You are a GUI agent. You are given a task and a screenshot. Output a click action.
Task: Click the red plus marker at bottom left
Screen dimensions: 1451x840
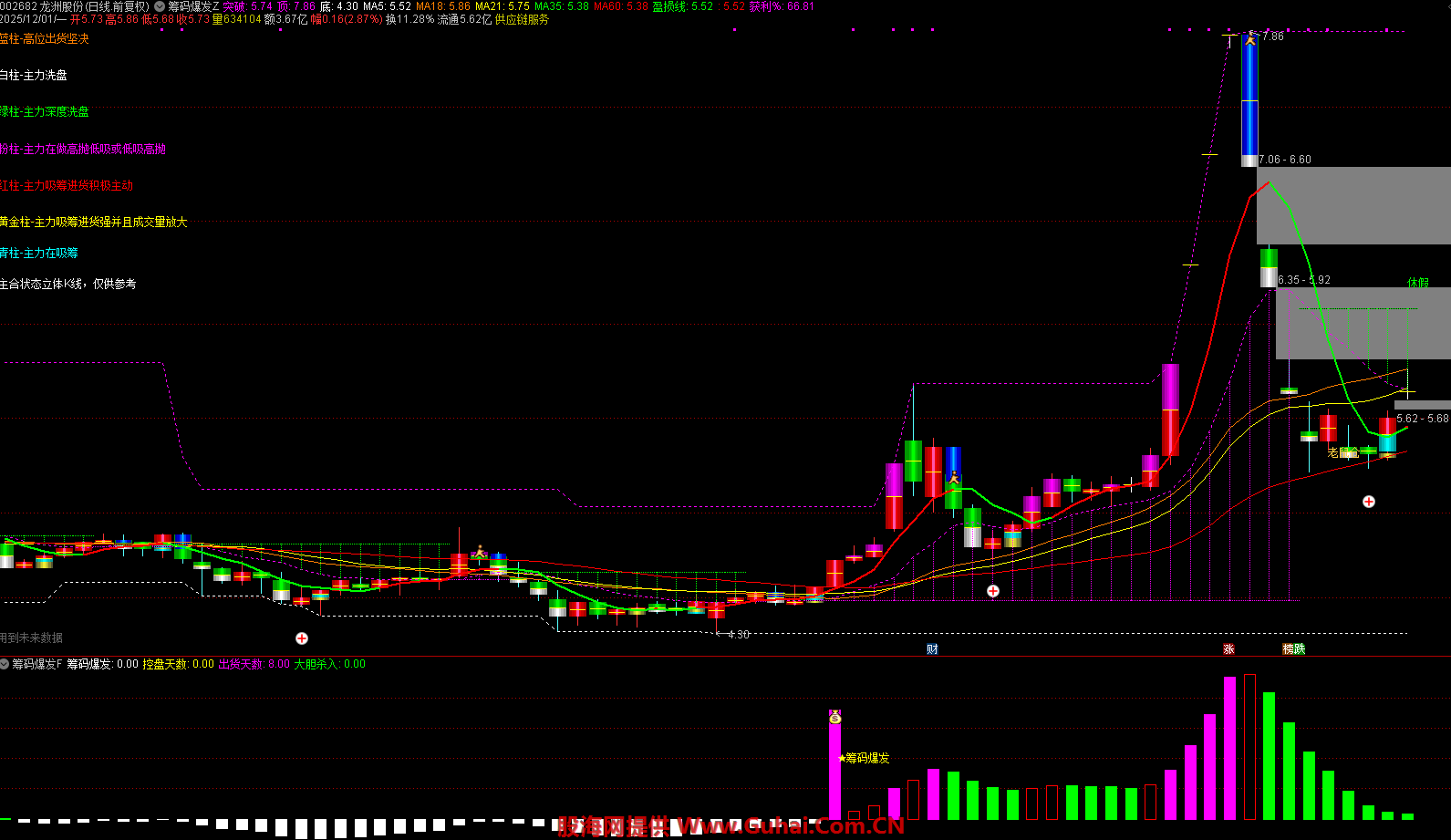click(302, 638)
